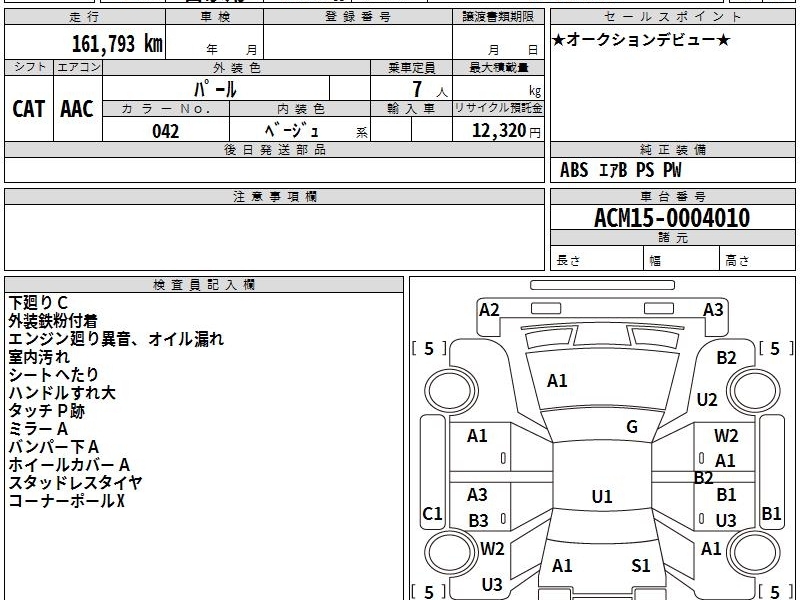Select the note ミラーA
Screen dimensions: 800x600
(38, 429)
